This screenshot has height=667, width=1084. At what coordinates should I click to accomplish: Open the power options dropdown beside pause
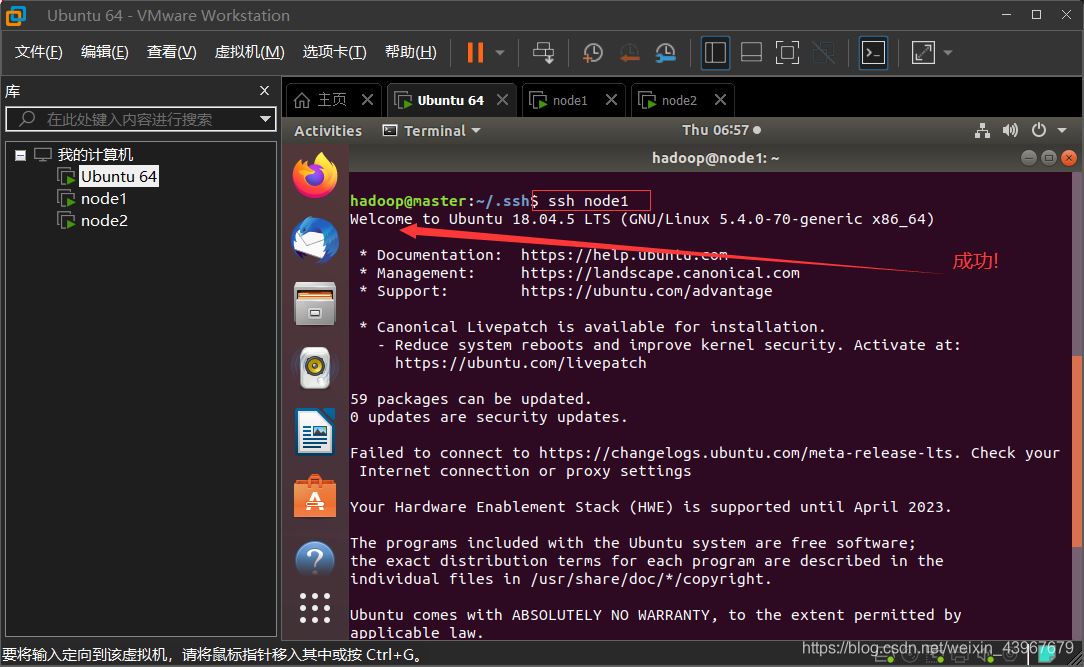pyautogui.click(x=500, y=52)
